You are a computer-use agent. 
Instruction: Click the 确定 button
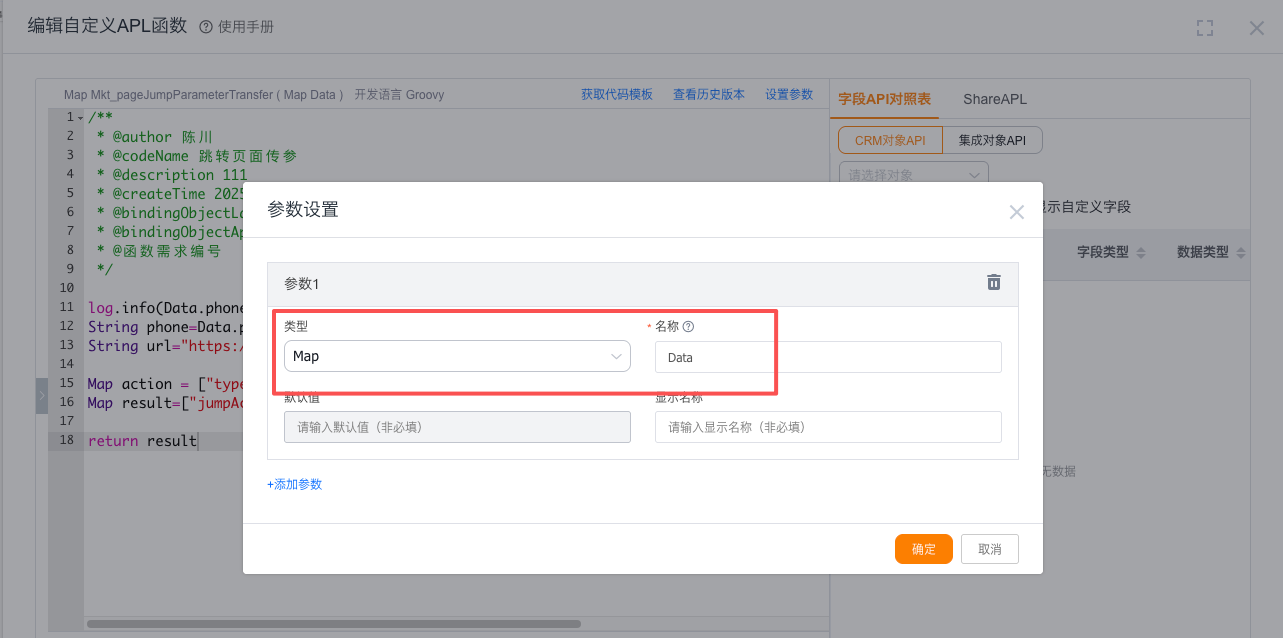coord(923,549)
